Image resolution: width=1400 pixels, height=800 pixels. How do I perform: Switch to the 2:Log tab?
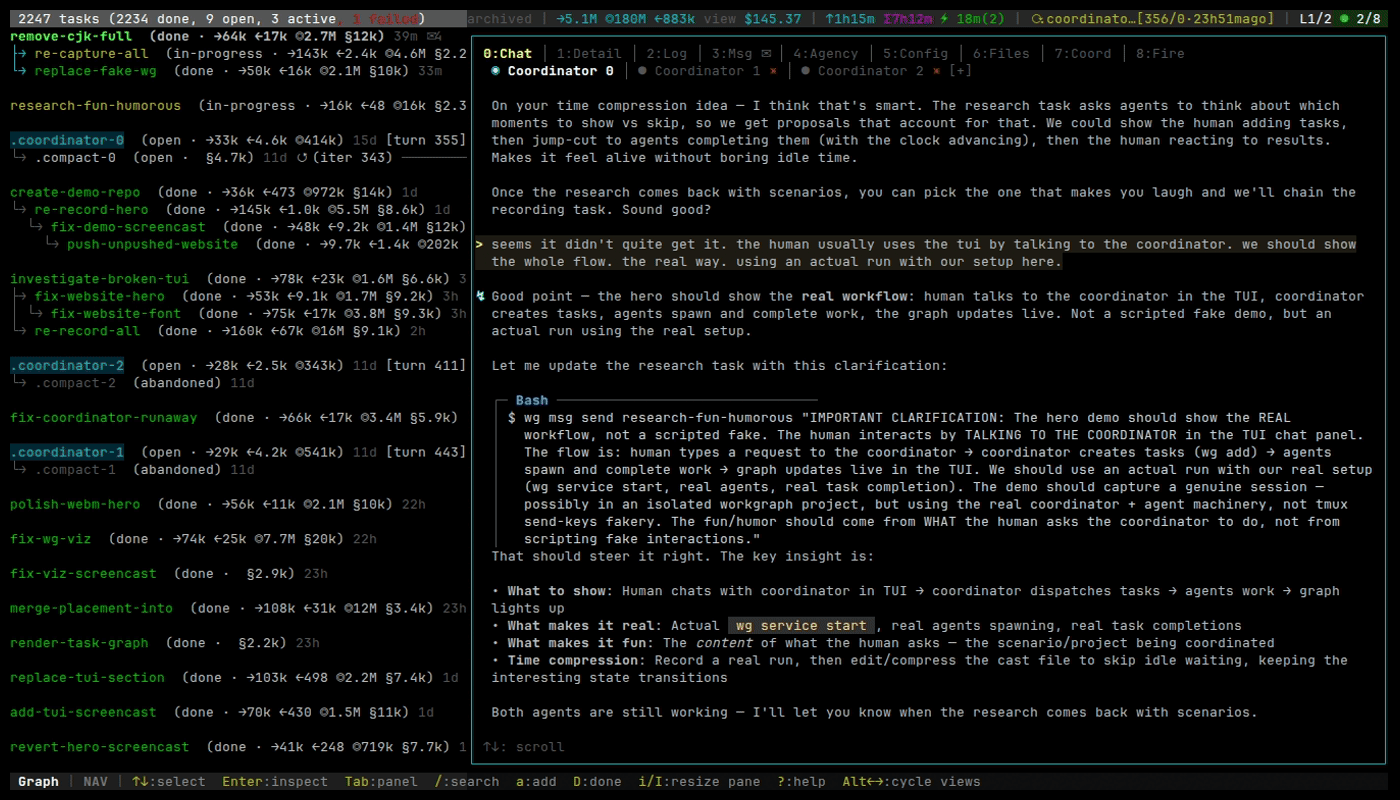tap(666, 53)
